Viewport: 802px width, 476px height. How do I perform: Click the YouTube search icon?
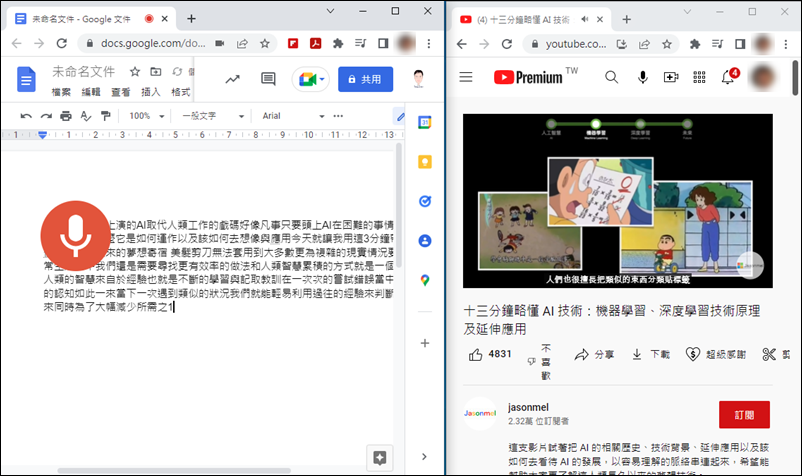[611, 77]
